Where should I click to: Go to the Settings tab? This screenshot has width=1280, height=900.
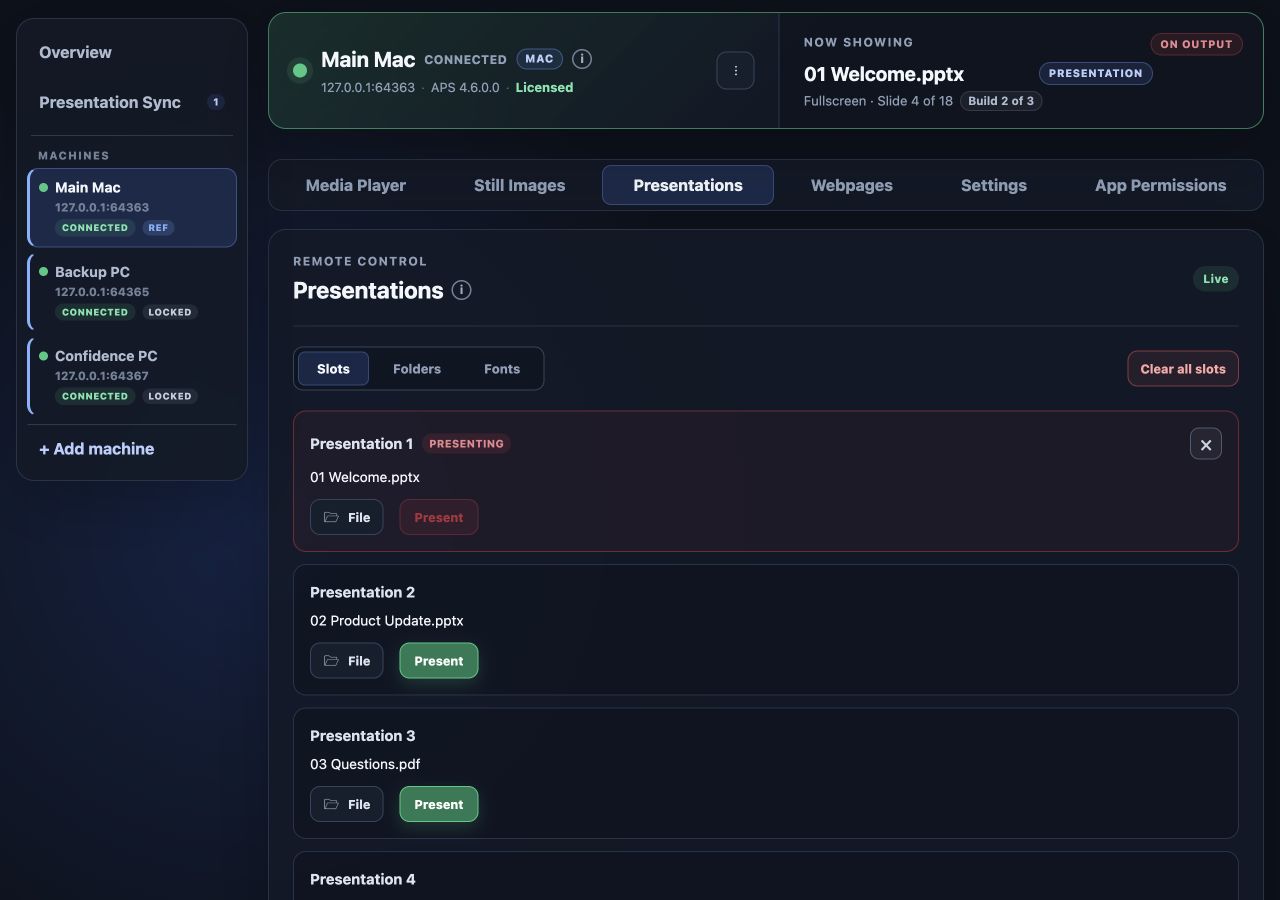pyautogui.click(x=994, y=185)
